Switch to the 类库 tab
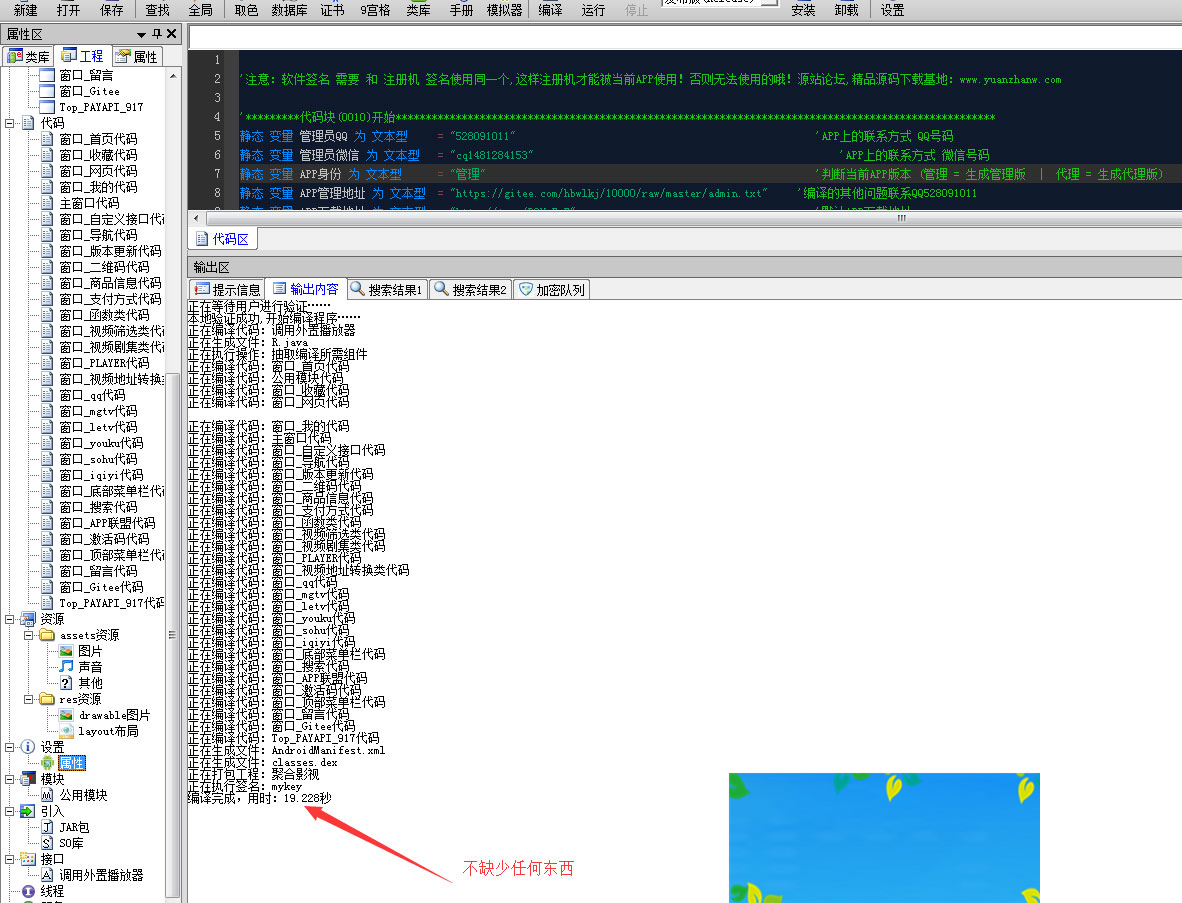 click(28, 56)
